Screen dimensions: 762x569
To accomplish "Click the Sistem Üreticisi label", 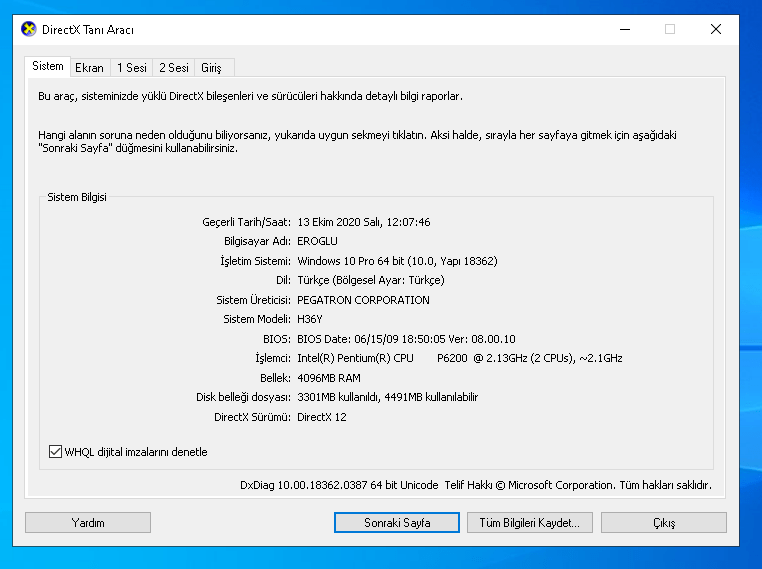I will pyautogui.click(x=254, y=300).
